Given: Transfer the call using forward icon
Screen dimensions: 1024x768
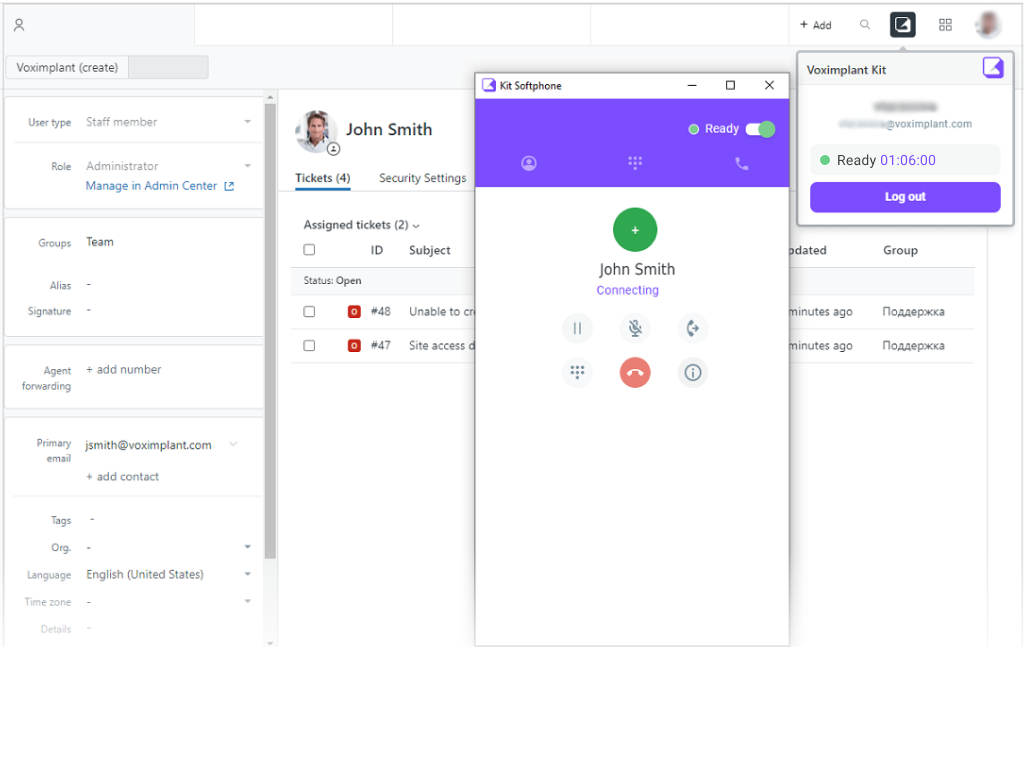Looking at the screenshot, I should point(692,328).
